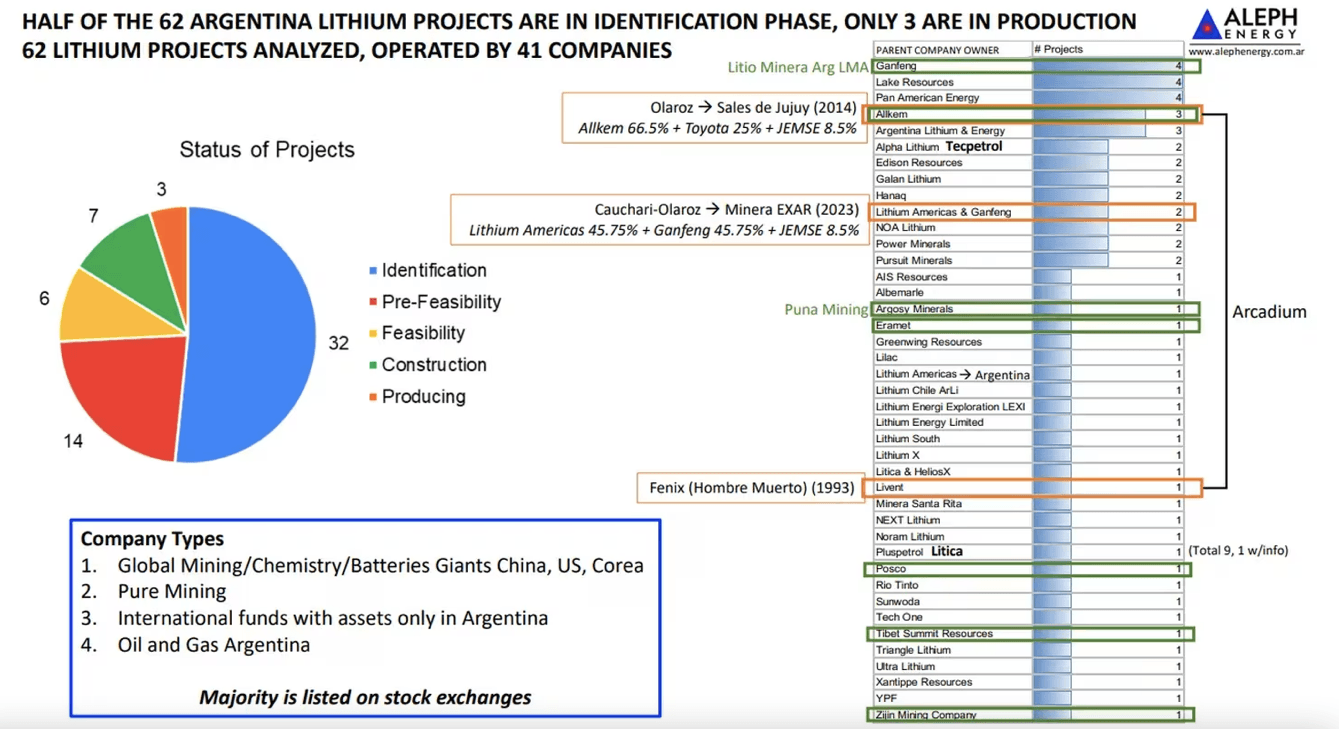This screenshot has width=1339, height=729.
Task: Click the Aleph Energy triangle logo
Action: pos(1208,23)
